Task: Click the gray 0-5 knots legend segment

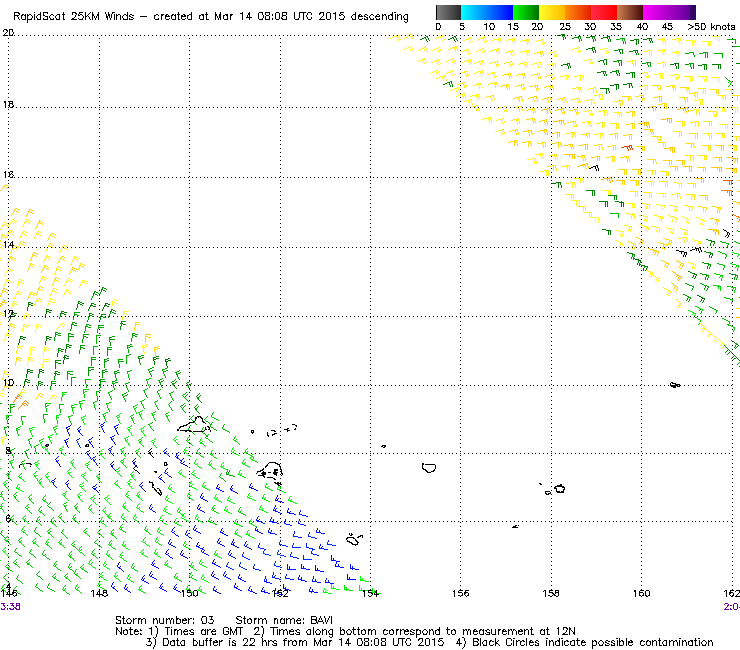Action: [x=448, y=12]
